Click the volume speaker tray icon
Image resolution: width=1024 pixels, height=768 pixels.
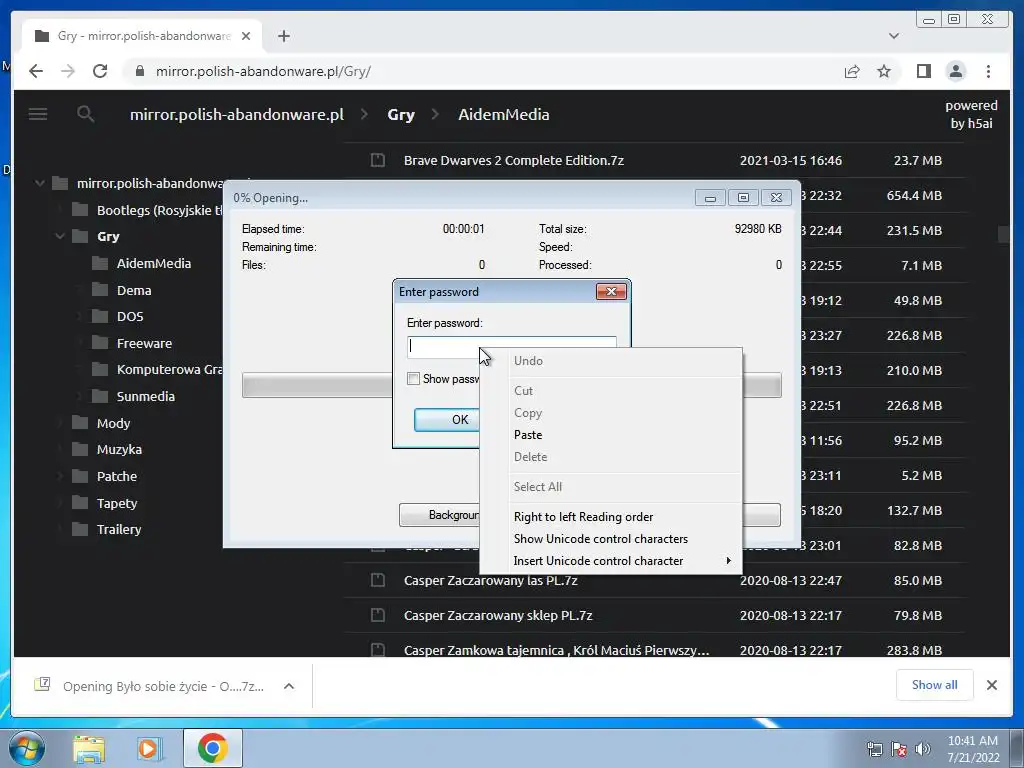[923, 749]
